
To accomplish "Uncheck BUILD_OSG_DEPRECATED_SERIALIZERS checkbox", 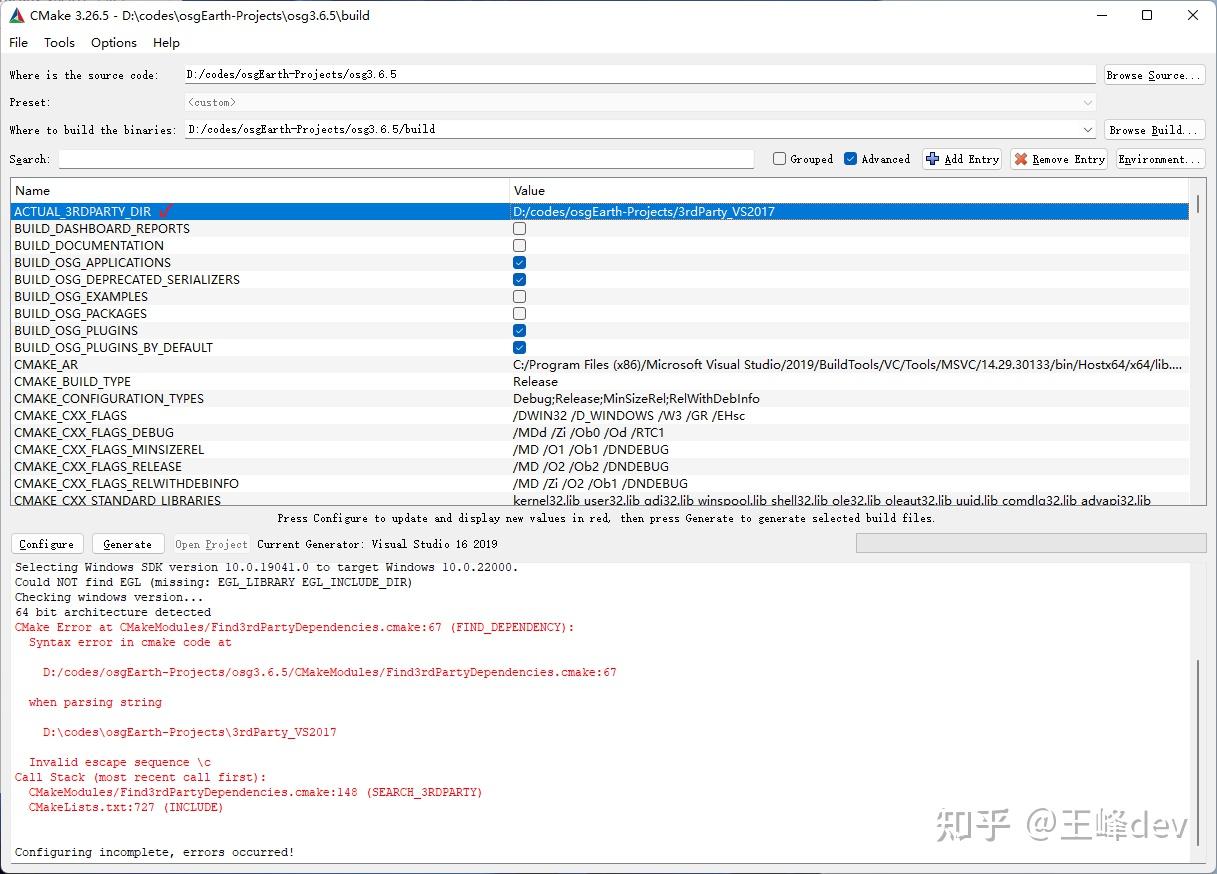I will coord(519,279).
